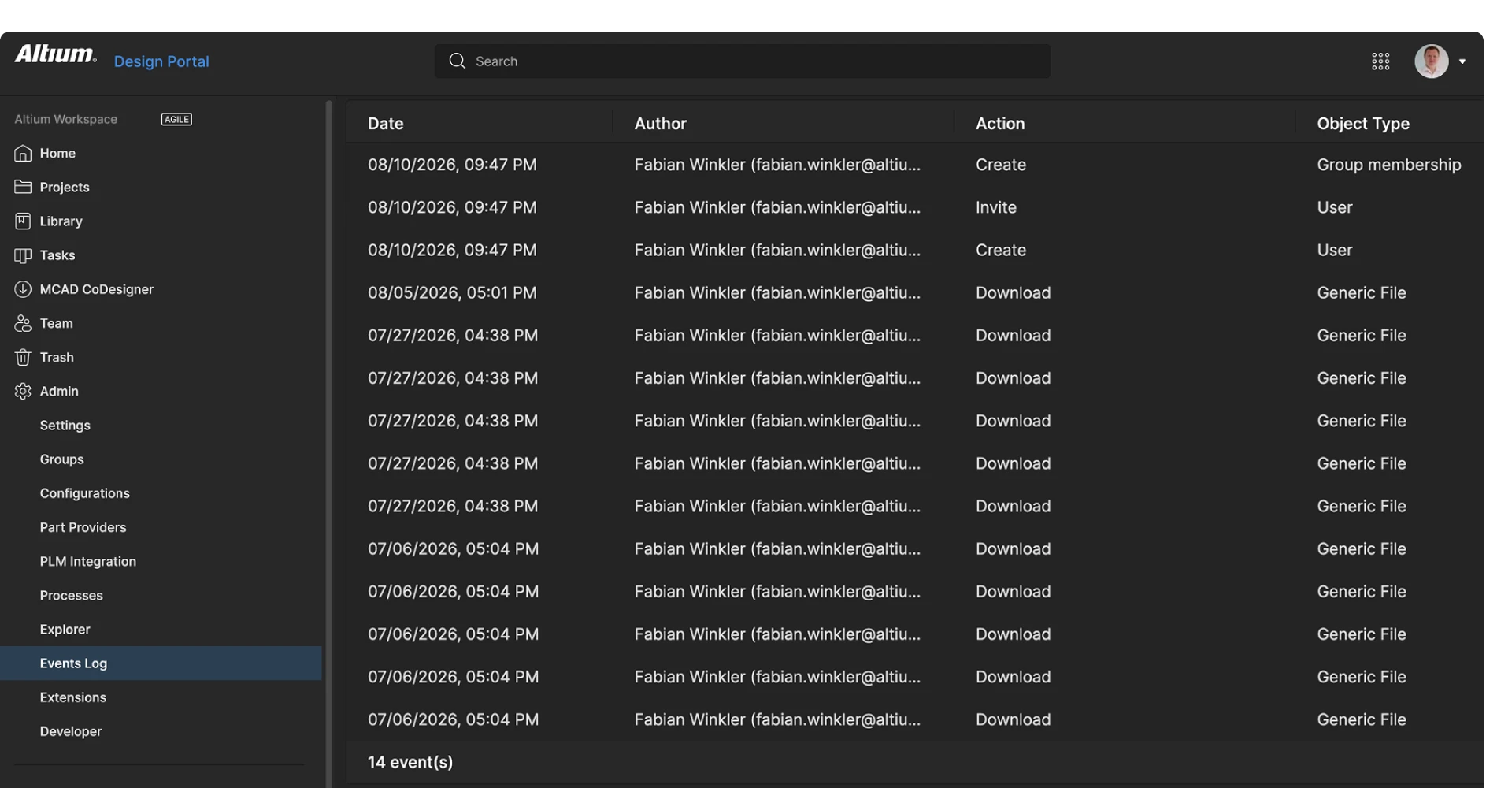The image size is (1512, 788).
Task: Click the MCAD CoDesigner download icon
Action: [23, 289]
